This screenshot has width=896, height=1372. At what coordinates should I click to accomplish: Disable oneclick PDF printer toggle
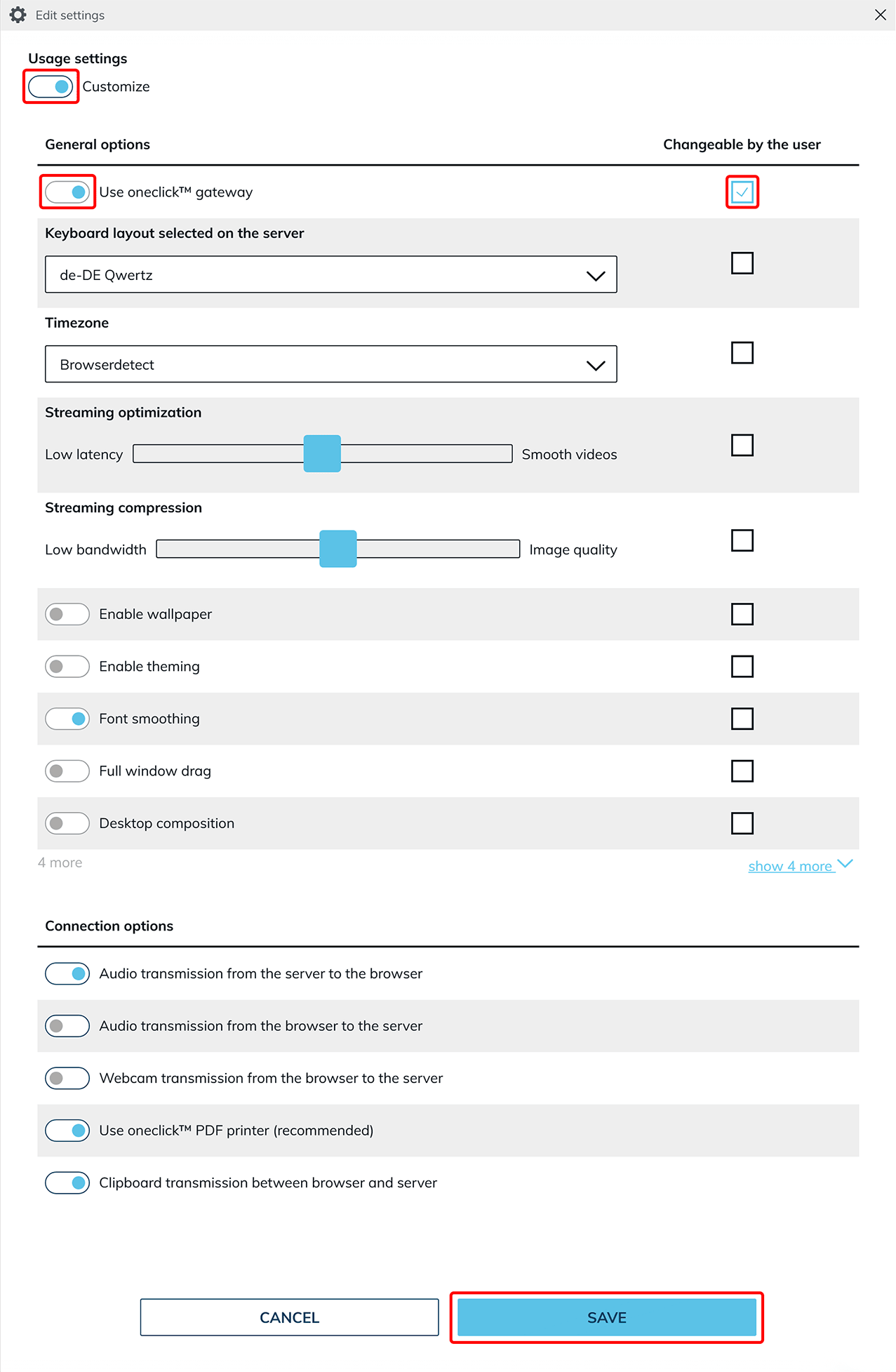coord(67,1131)
